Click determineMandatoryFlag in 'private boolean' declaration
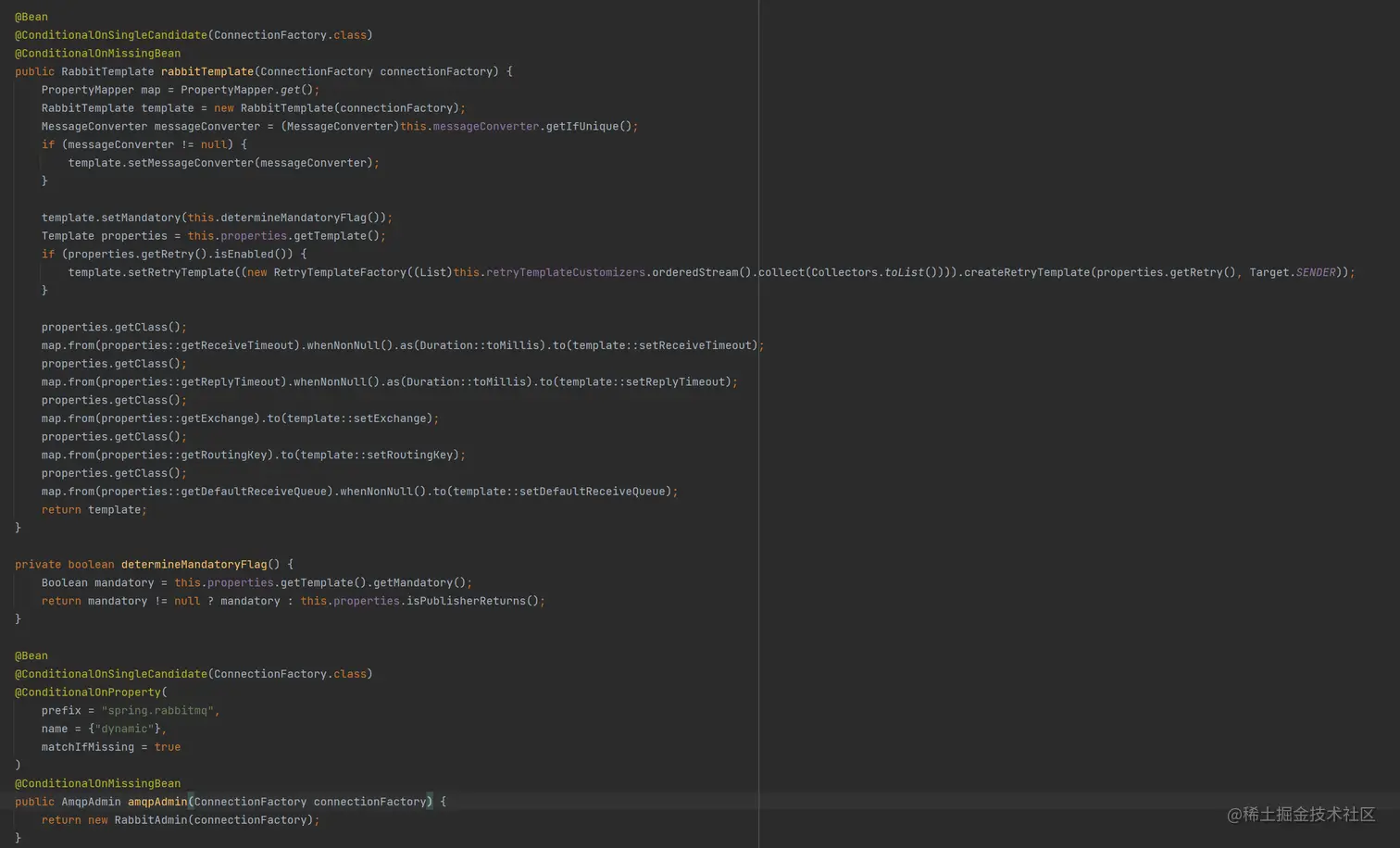Image resolution: width=1400 pixels, height=848 pixels. (194, 565)
